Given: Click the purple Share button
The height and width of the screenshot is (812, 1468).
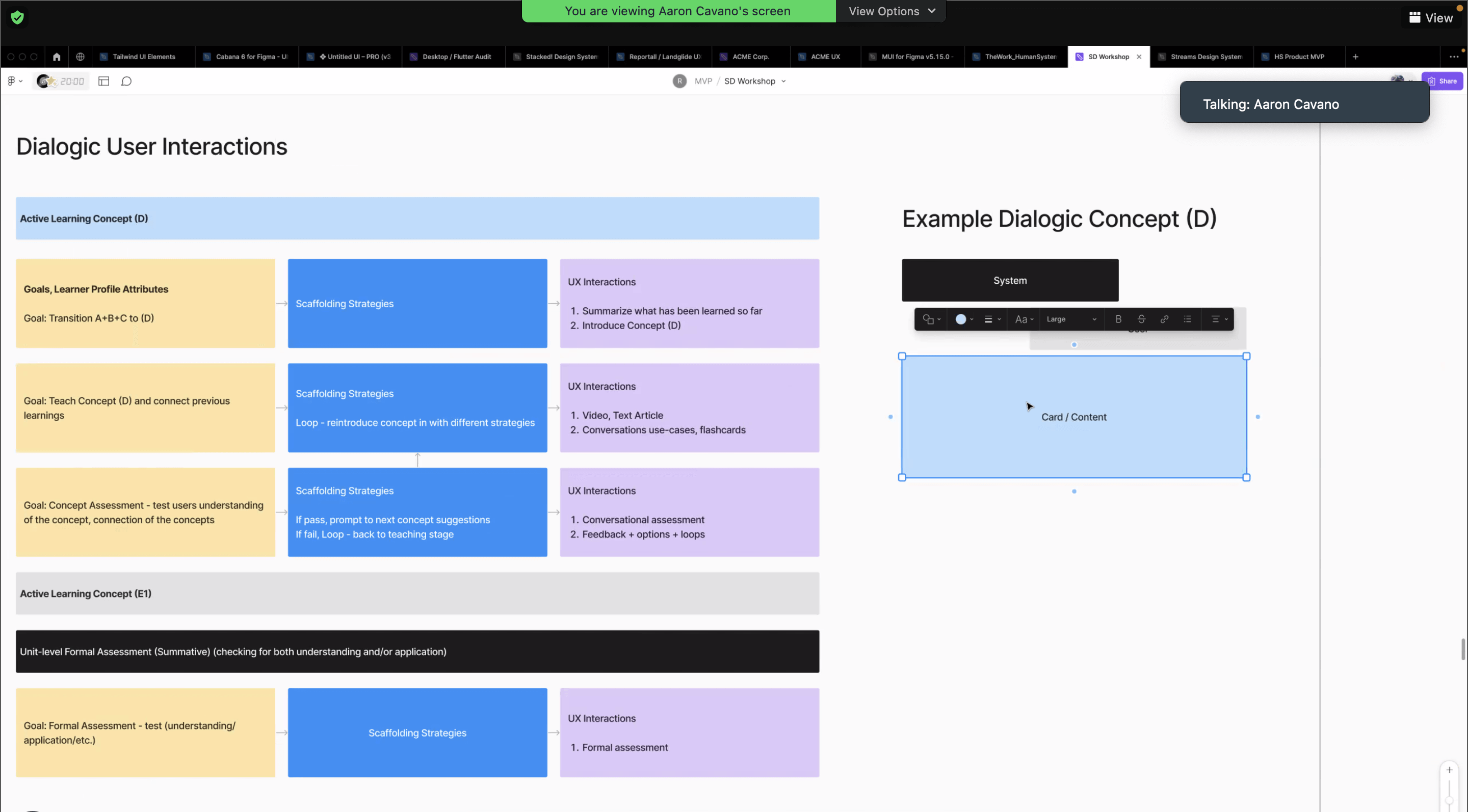Looking at the screenshot, I should tap(1442, 82).
